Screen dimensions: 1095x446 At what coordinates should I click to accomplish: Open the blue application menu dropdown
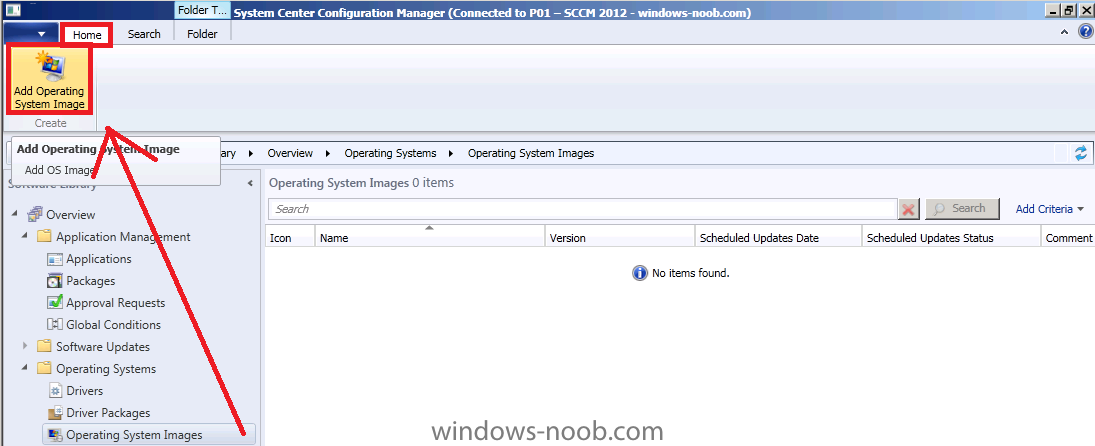31,34
